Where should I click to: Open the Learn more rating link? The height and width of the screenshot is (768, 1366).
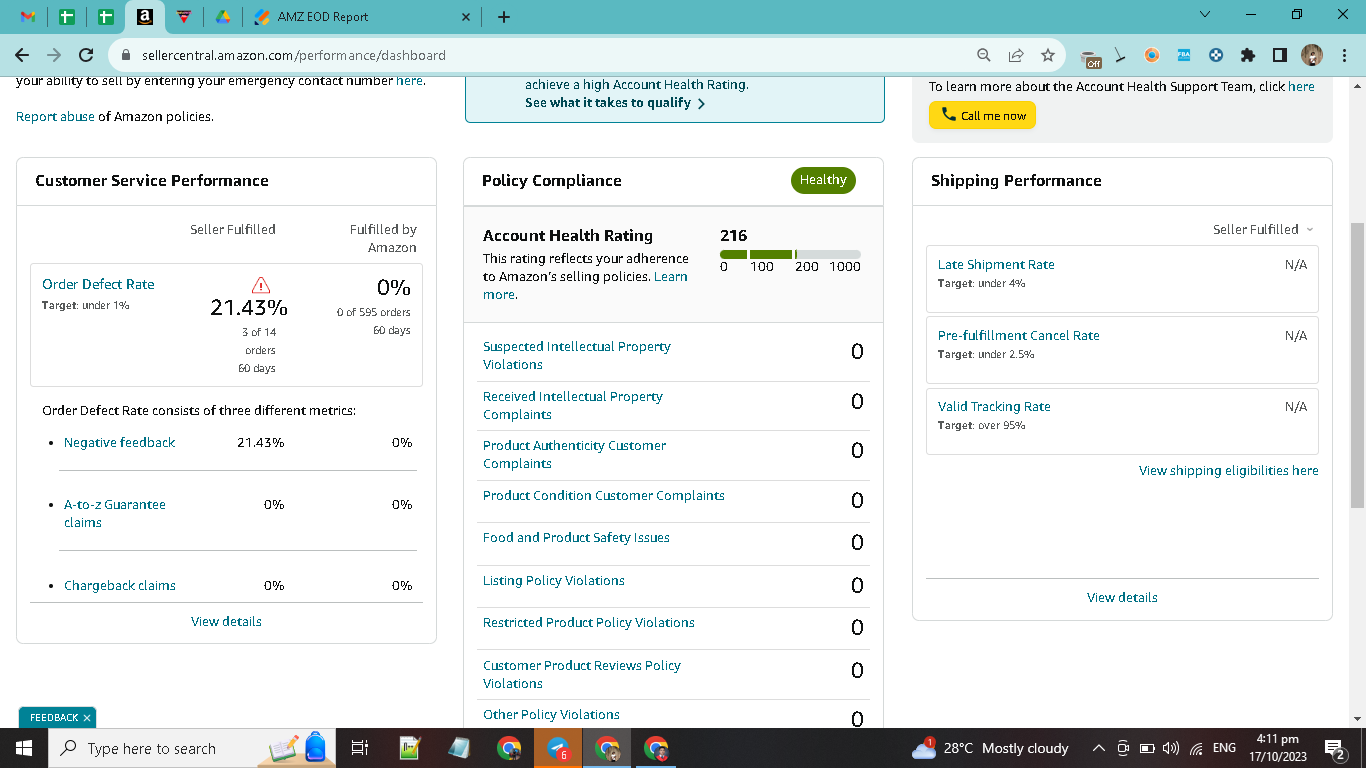point(585,285)
